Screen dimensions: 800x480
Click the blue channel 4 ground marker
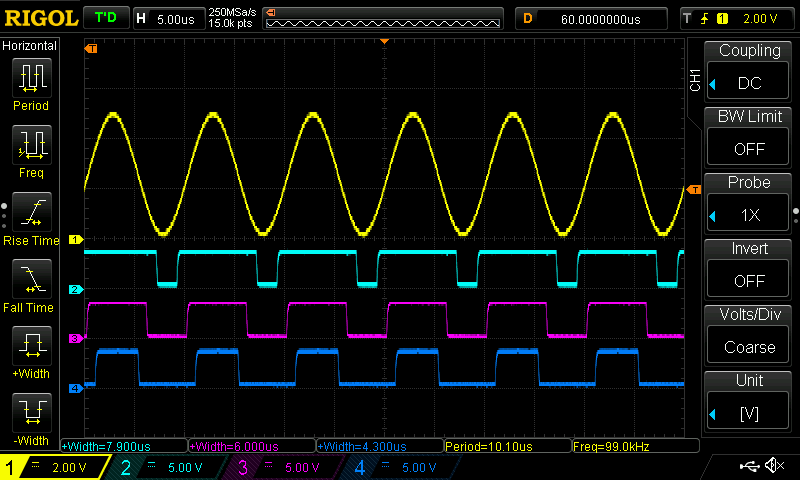[76, 388]
